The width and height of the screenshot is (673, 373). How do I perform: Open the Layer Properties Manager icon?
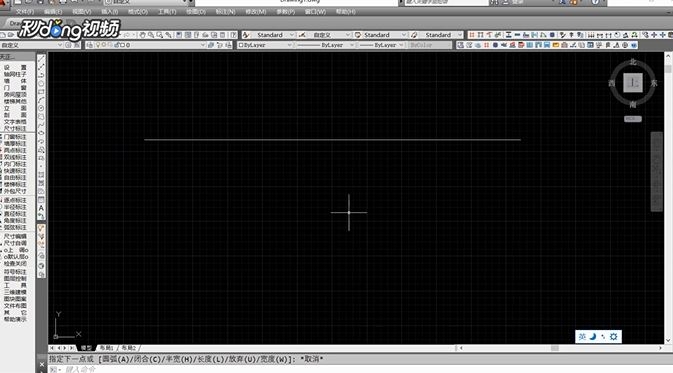tap(90, 45)
